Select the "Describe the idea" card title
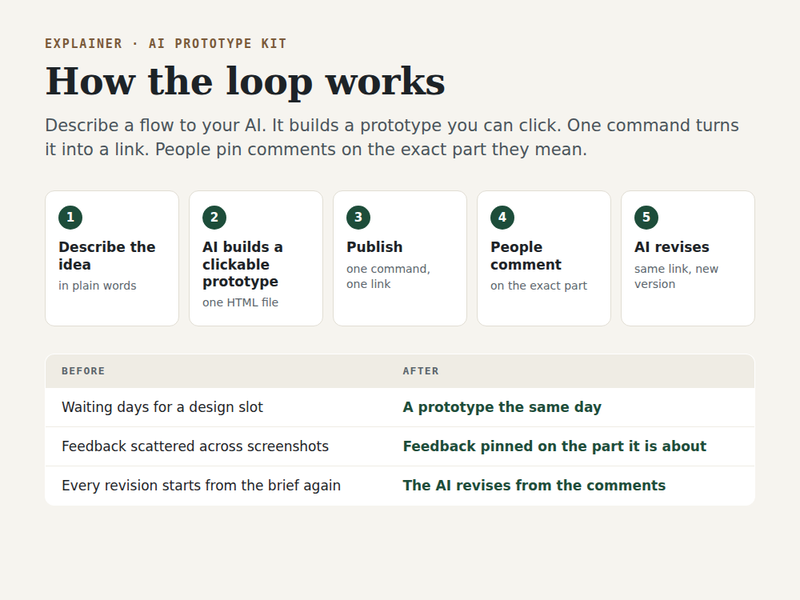Viewport: 800px width, 600px height. click(x=107, y=256)
